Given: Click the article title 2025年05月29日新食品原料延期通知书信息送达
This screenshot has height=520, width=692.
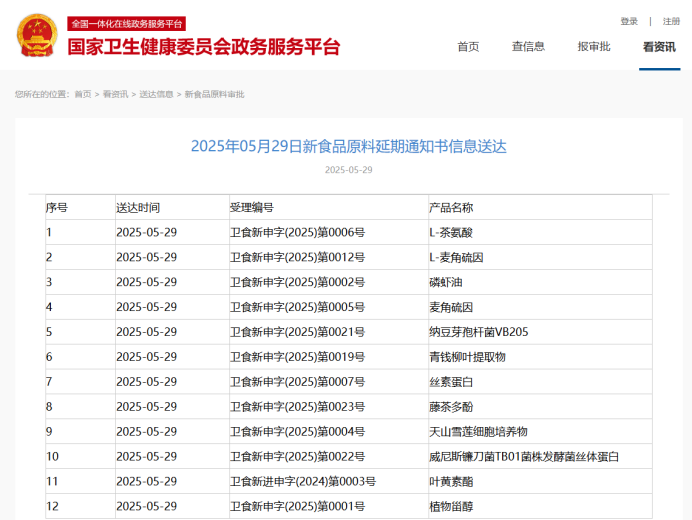Looking at the screenshot, I should 349,146.
